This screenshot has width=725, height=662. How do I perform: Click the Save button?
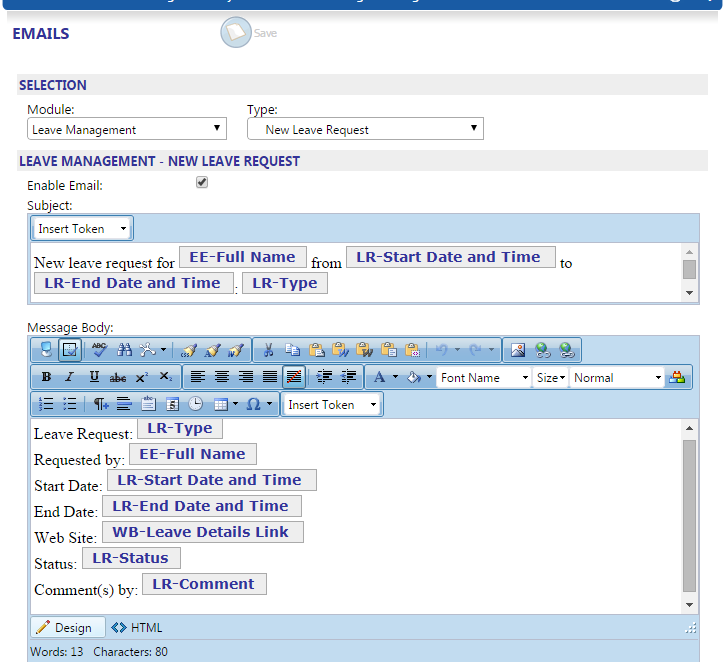pyautogui.click(x=248, y=34)
